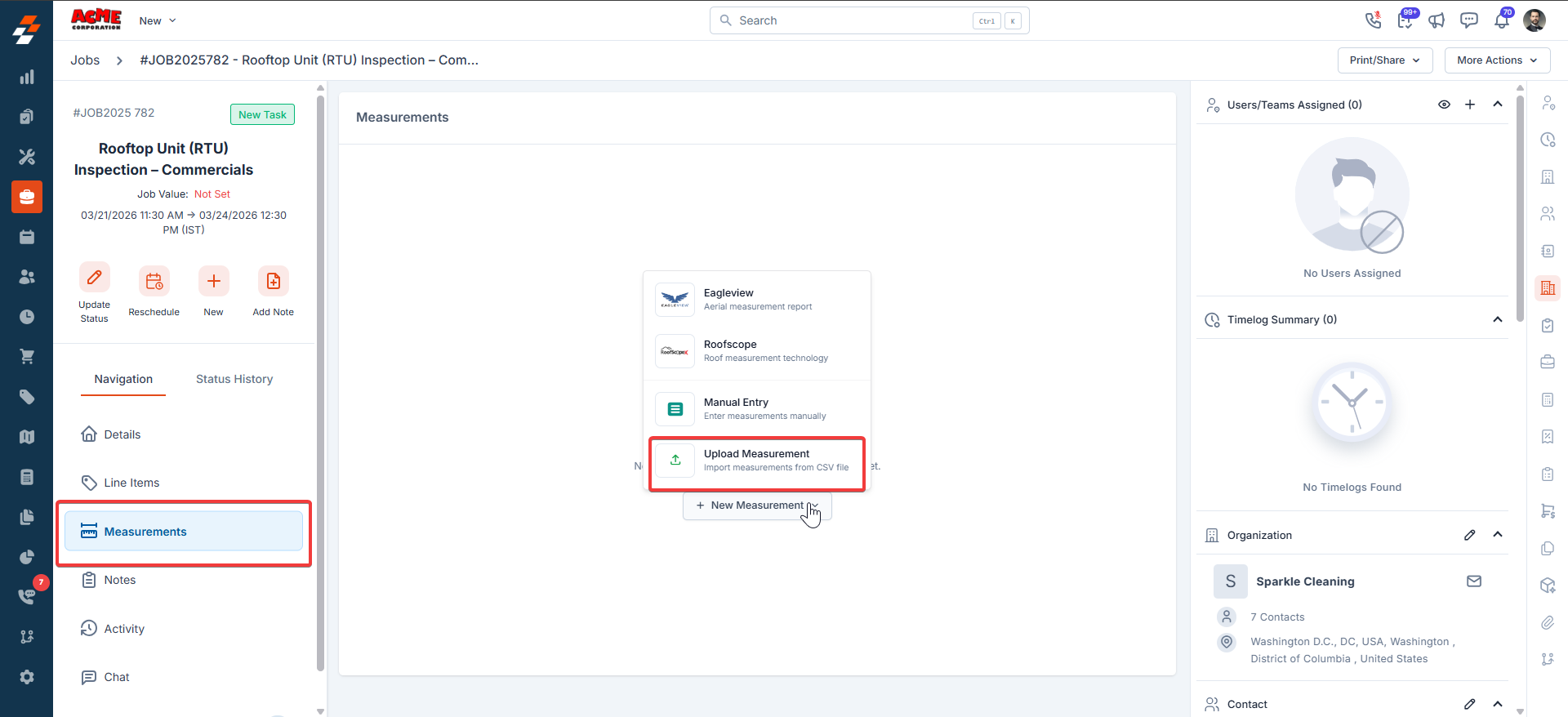
Task: Open the New dropdown next to ACME logo
Action: (158, 21)
